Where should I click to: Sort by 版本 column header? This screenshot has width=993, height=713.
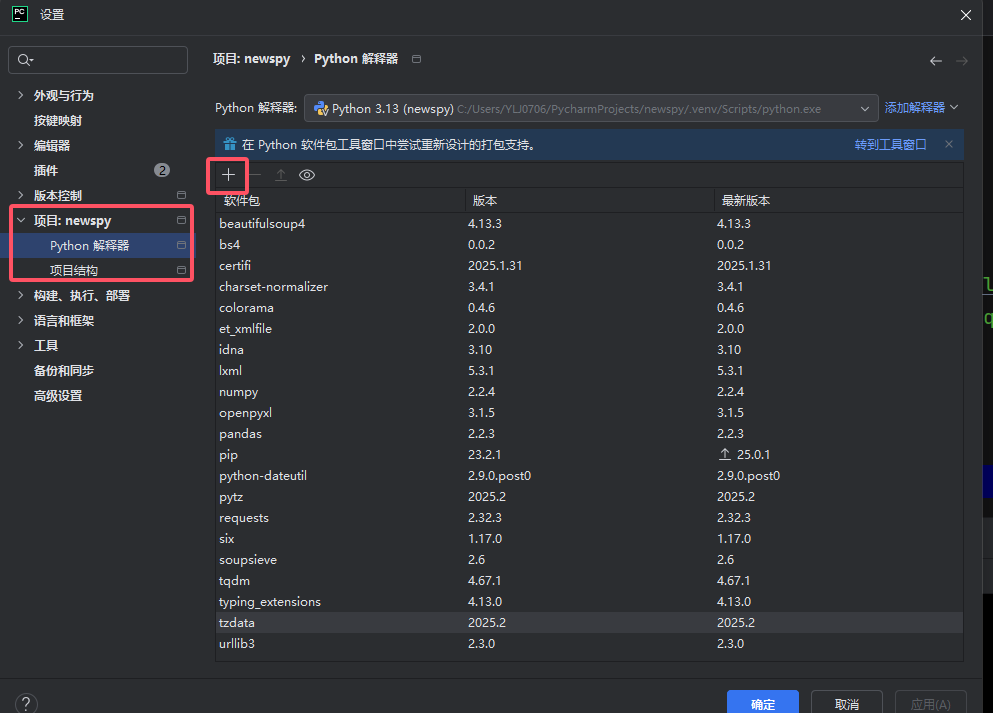pyautogui.click(x=590, y=201)
